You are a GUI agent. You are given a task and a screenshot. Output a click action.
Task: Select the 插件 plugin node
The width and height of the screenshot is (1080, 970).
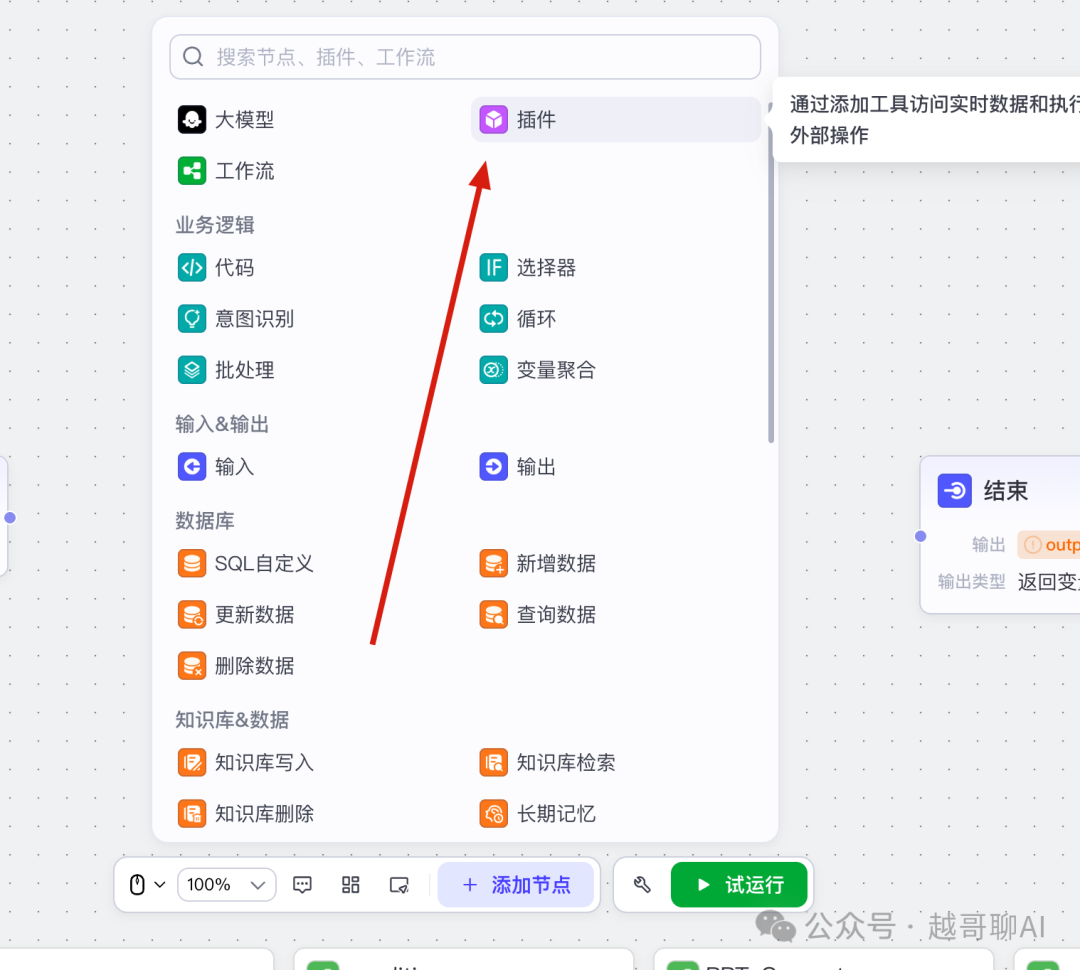(x=615, y=119)
